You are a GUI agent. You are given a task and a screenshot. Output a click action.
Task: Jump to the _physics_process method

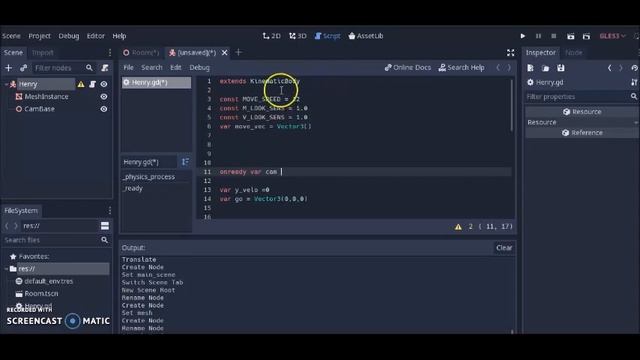149,177
